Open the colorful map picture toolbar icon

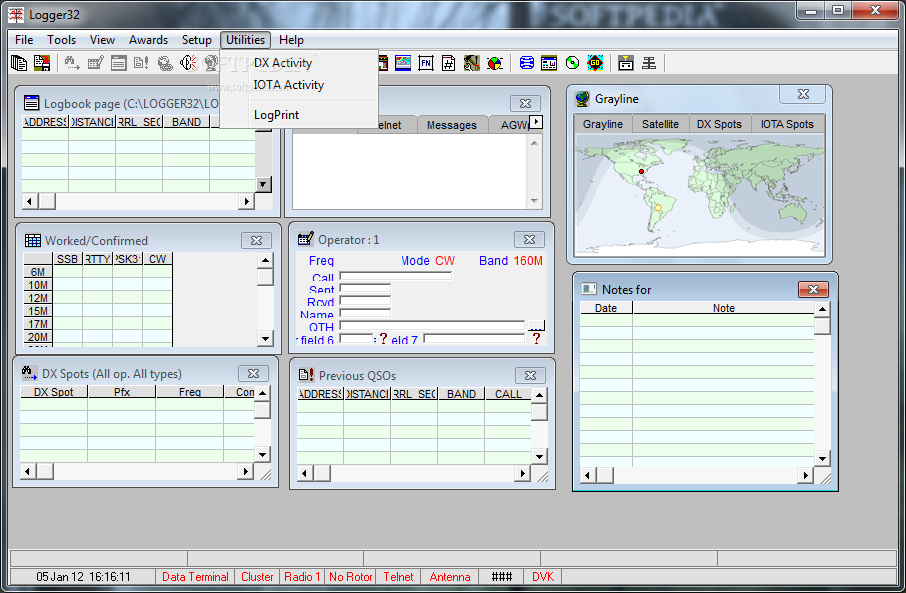[403, 63]
